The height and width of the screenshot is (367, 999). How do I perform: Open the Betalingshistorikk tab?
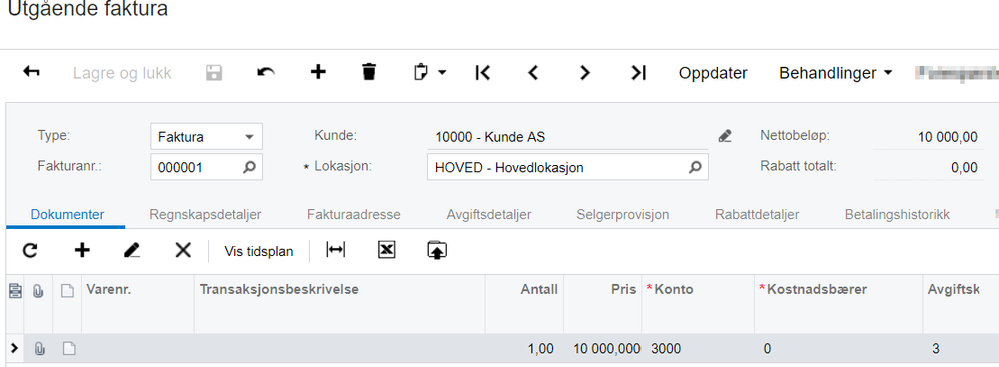897,215
